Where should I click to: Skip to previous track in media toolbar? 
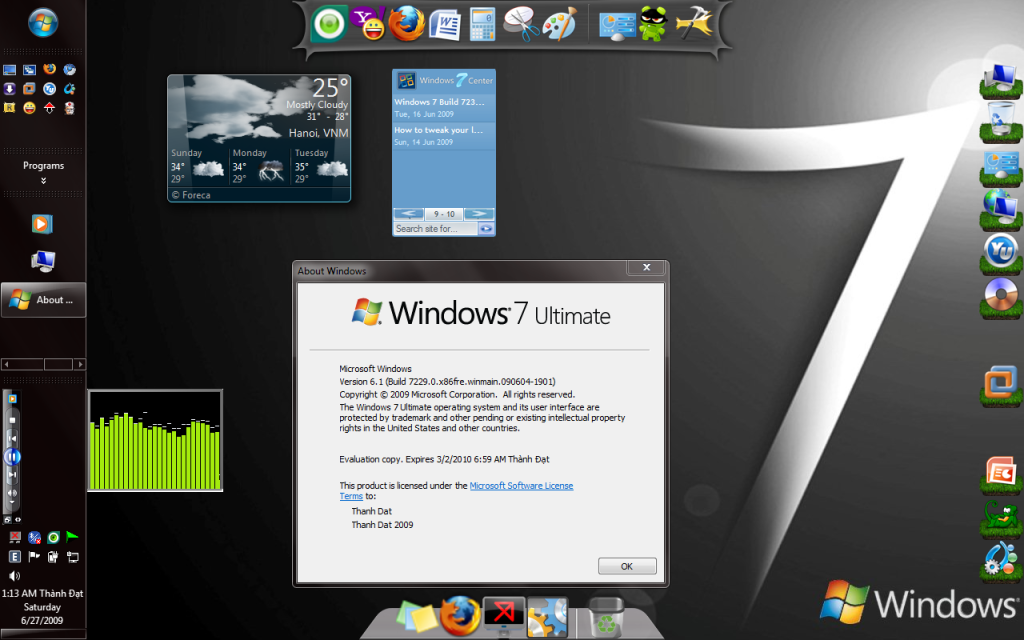(x=12, y=439)
